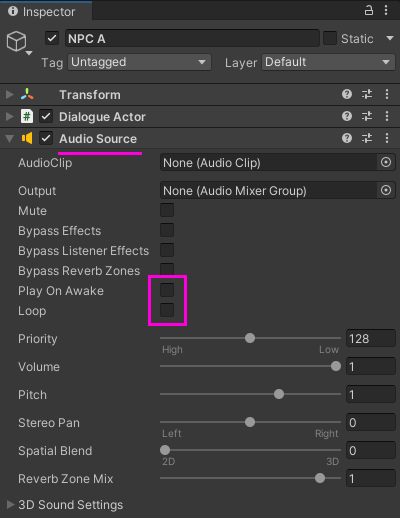The image size is (400, 518).
Task: Tick the Mute checkbox
Action: tap(167, 210)
